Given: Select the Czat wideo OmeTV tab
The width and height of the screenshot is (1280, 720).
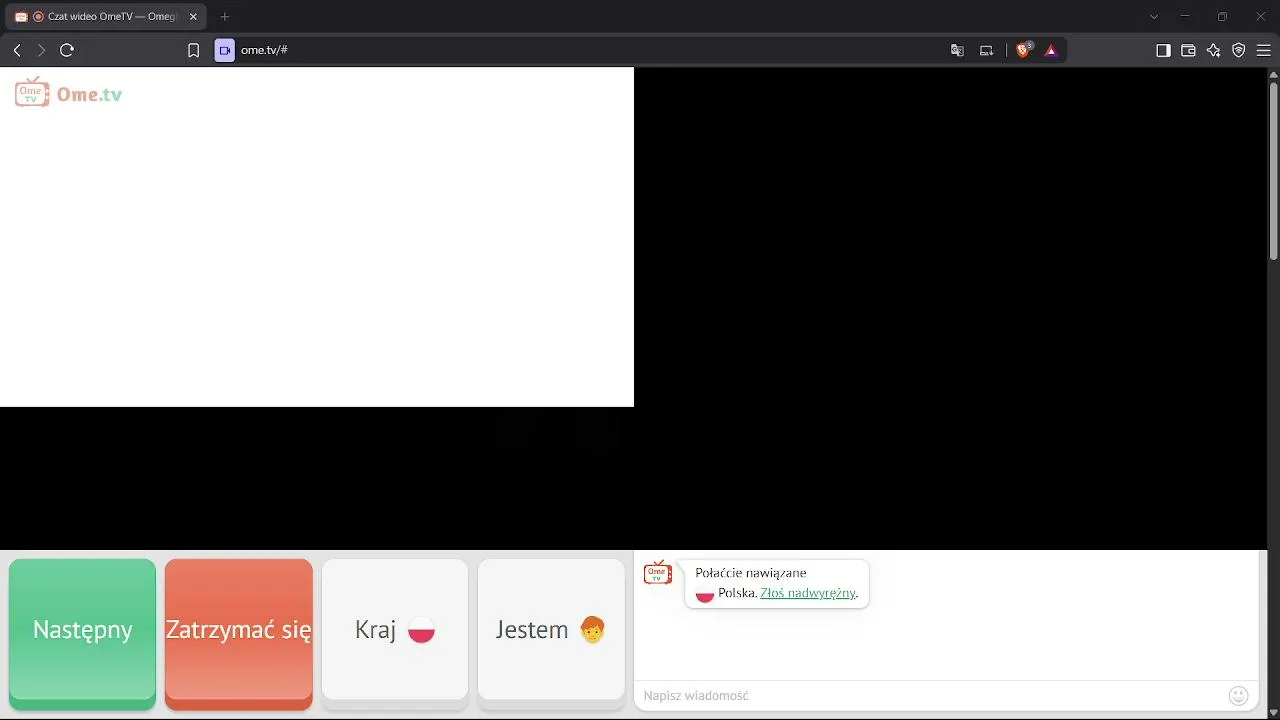Looking at the screenshot, I should [x=105, y=17].
